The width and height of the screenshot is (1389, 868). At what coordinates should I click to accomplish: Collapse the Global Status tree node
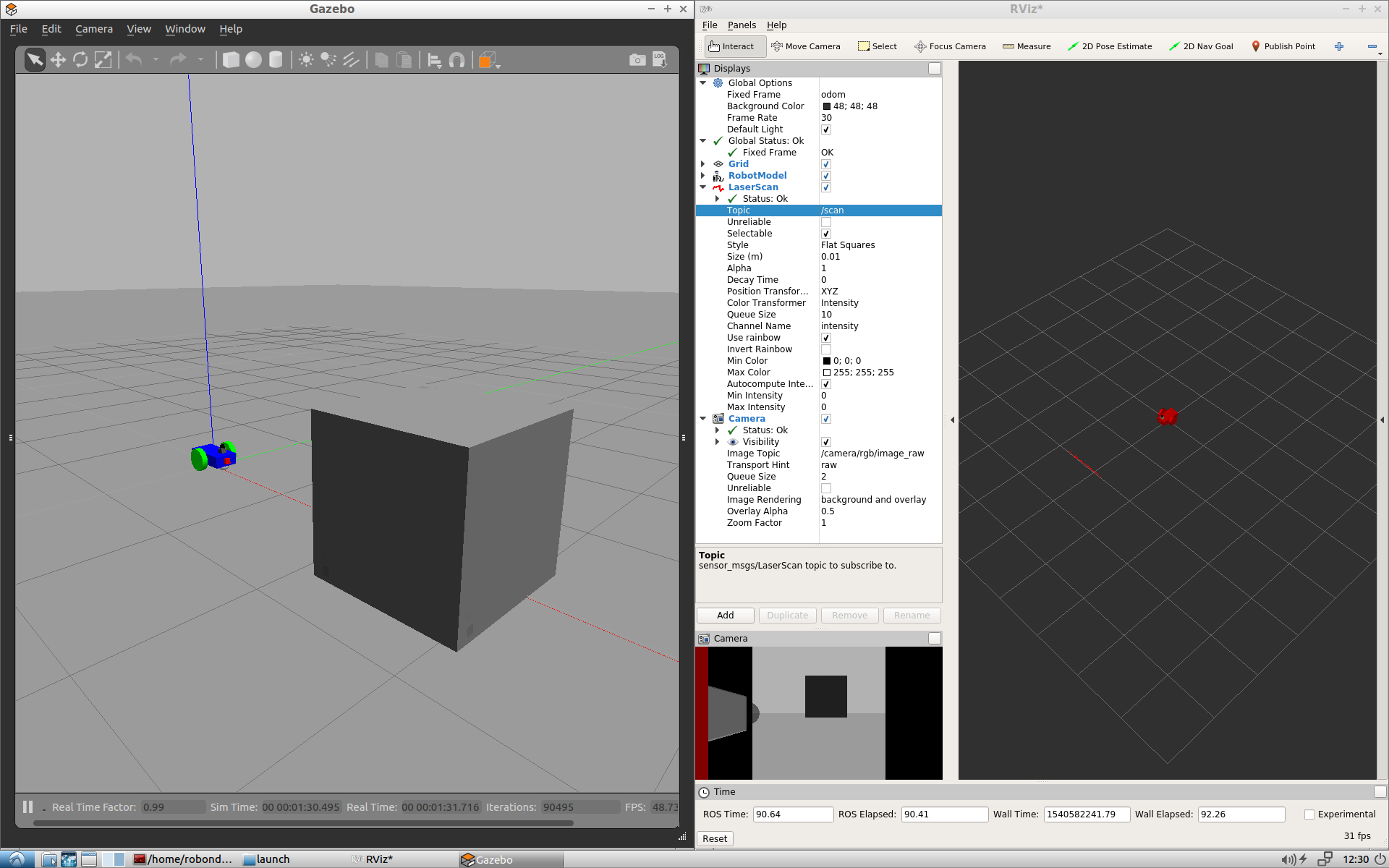[x=703, y=141]
